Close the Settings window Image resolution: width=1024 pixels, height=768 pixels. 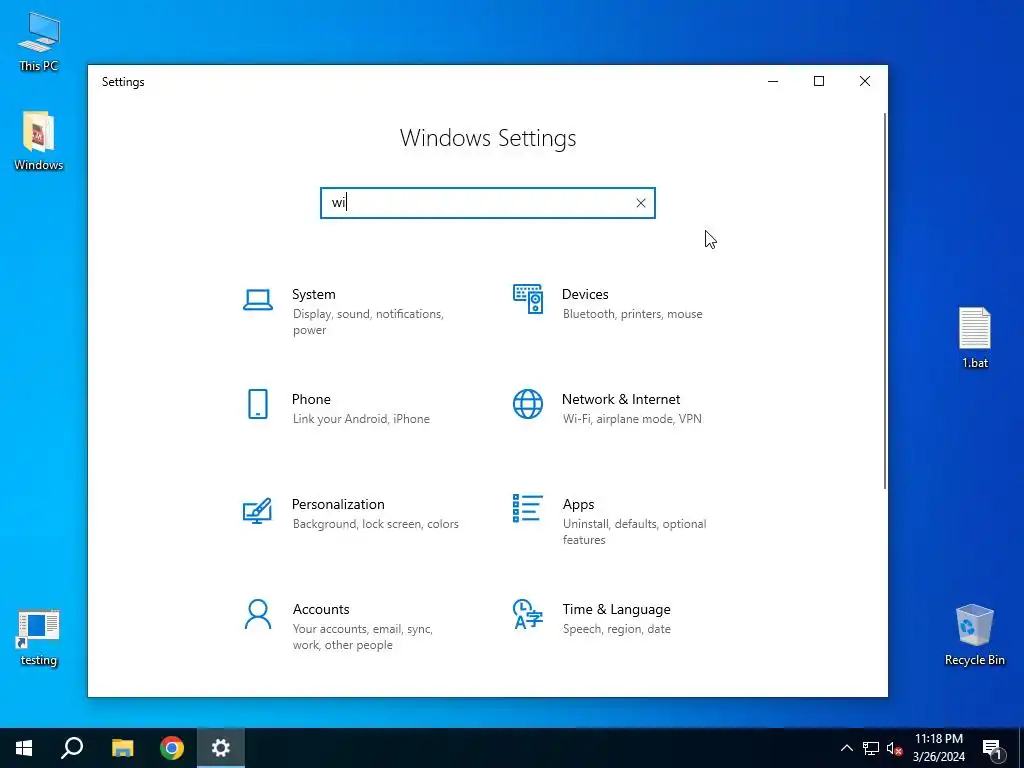(x=865, y=81)
